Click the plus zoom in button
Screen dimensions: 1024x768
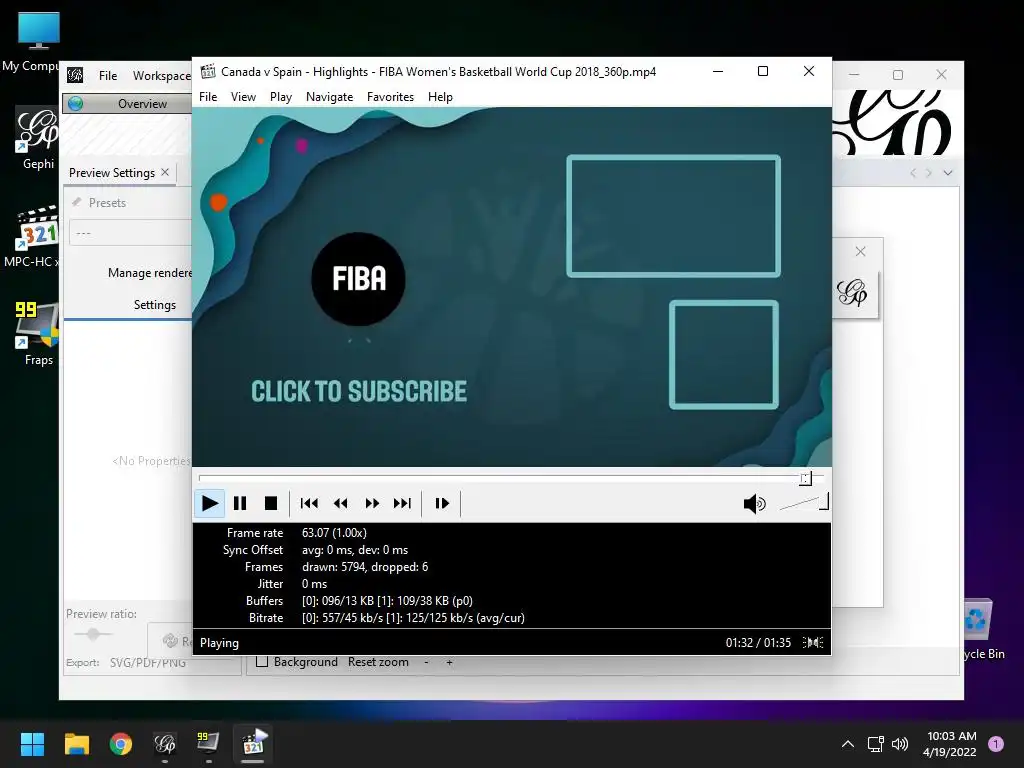coord(449,662)
